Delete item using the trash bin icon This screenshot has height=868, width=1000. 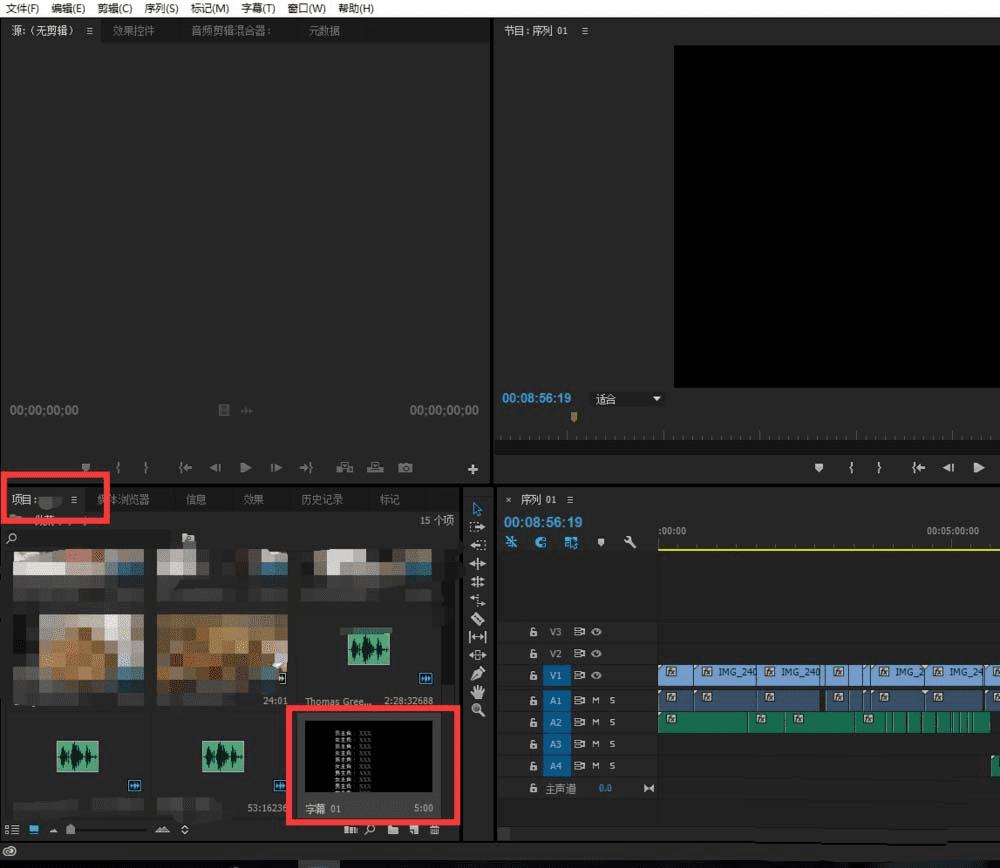434,830
